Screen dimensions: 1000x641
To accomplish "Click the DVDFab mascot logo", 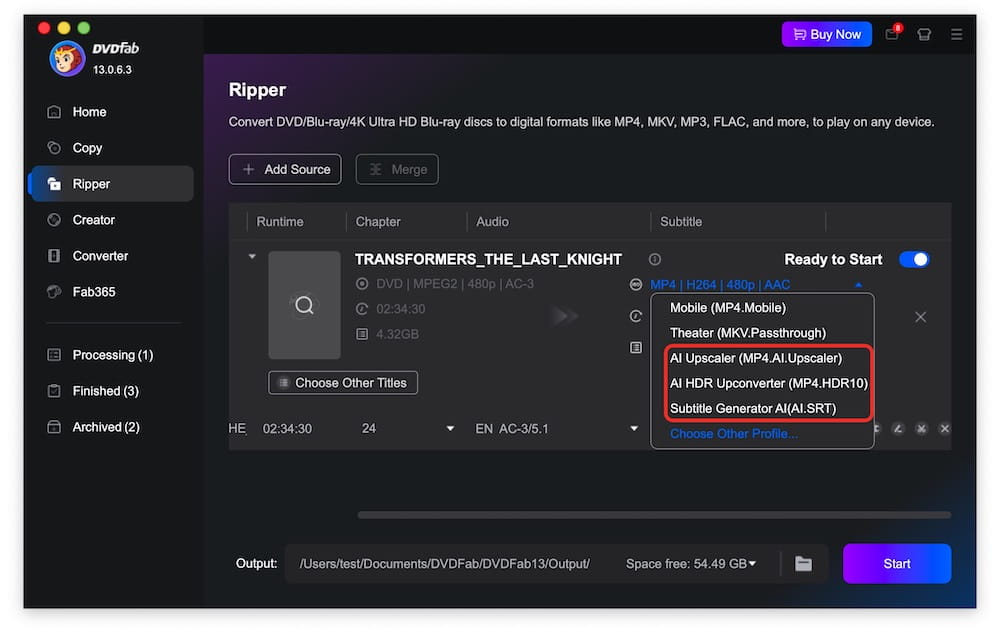I will pyautogui.click(x=67, y=59).
